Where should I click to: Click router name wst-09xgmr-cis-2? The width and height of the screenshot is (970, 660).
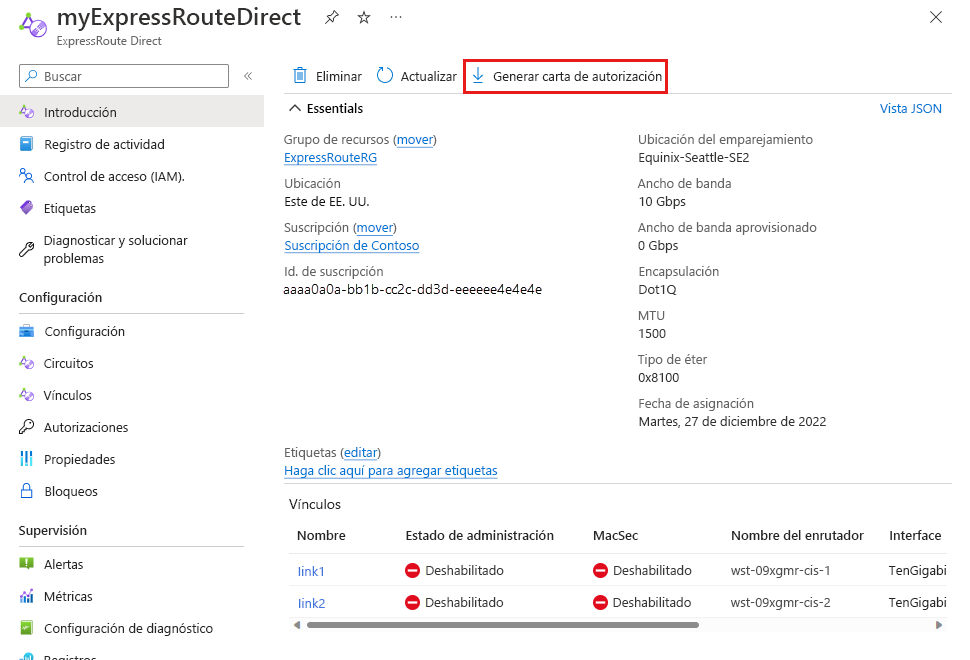pos(780,602)
